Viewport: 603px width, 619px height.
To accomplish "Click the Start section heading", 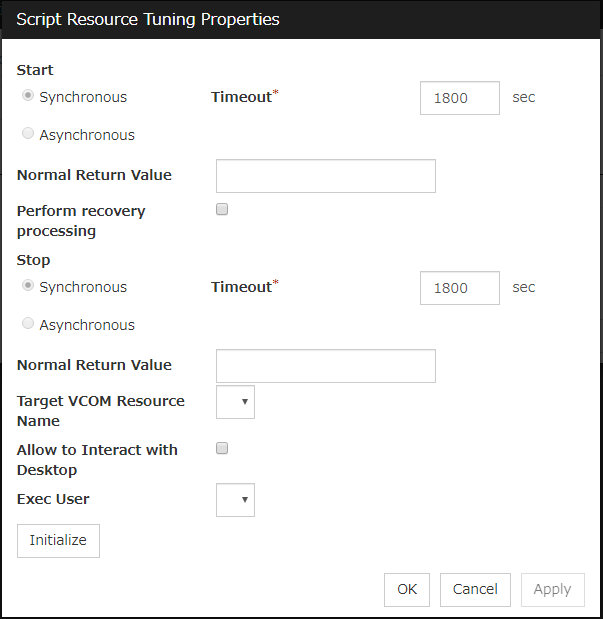I will (x=35, y=70).
